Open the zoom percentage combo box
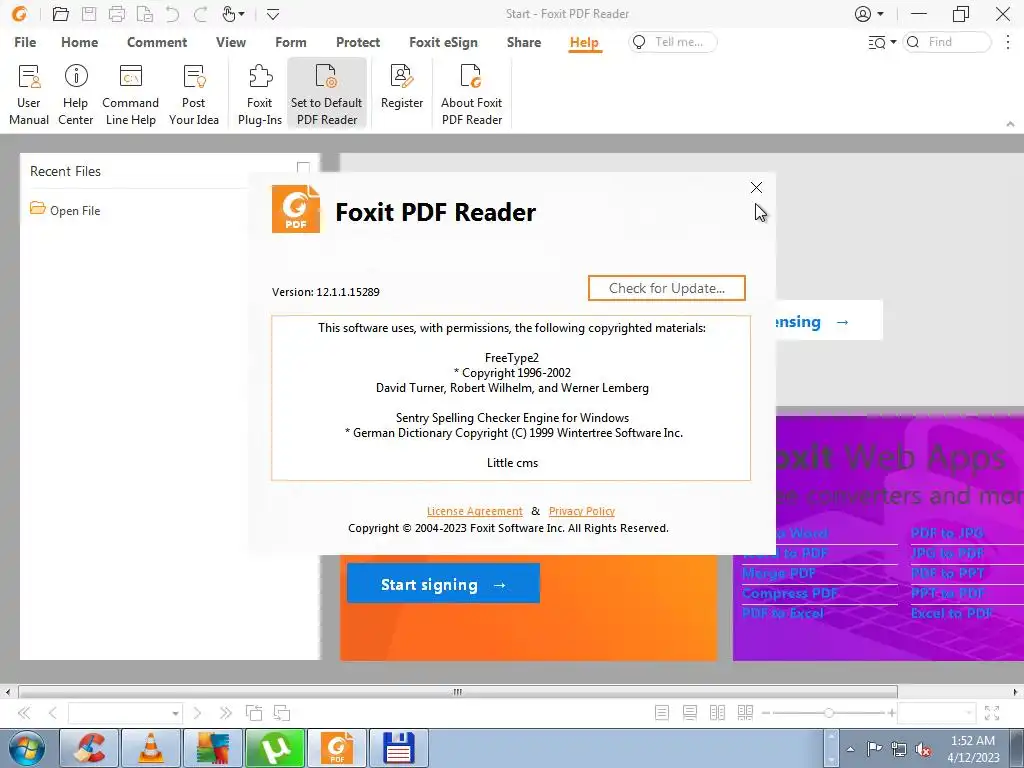Viewport: 1024px width, 768px height. pyautogui.click(x=936, y=712)
